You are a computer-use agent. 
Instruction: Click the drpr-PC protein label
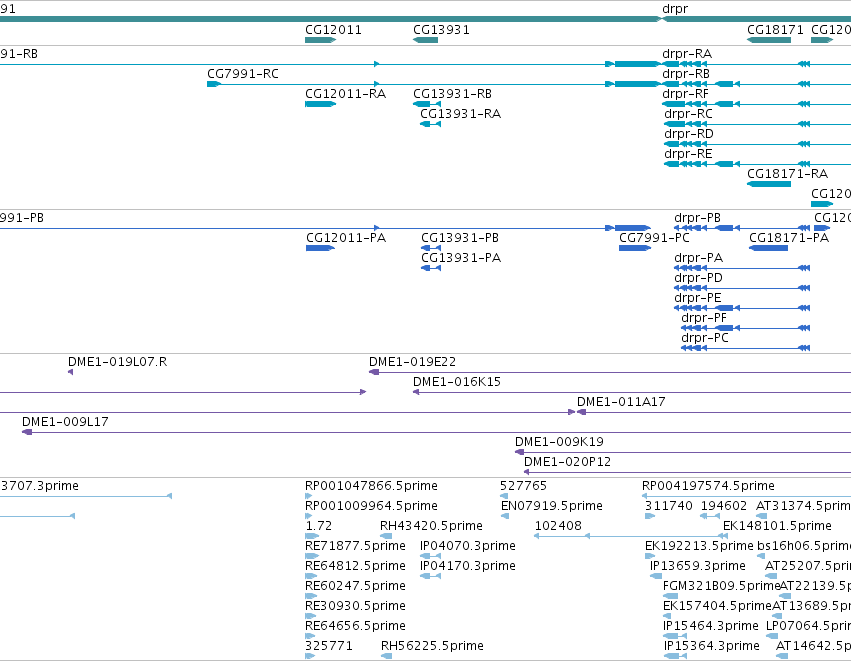(705, 338)
